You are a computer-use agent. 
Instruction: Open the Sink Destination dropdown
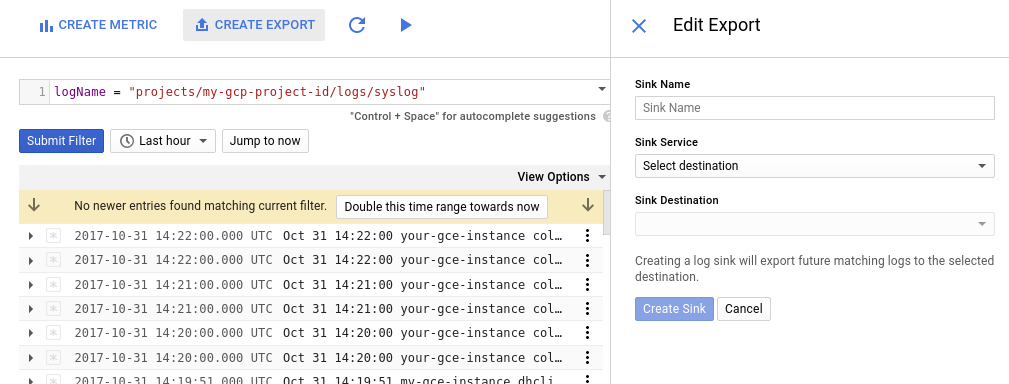coord(815,224)
